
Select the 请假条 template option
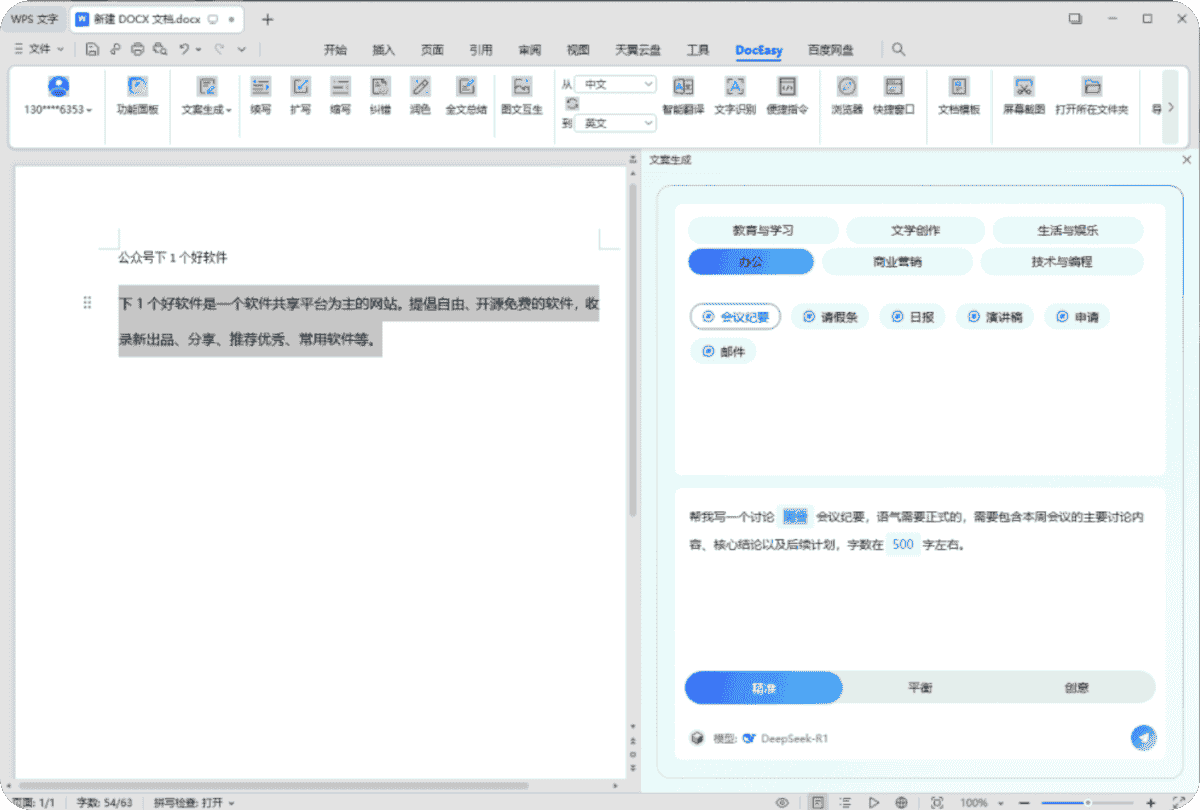(x=829, y=317)
